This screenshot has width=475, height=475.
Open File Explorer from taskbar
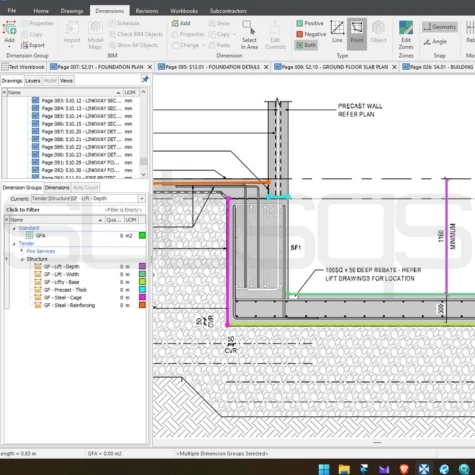point(344,469)
